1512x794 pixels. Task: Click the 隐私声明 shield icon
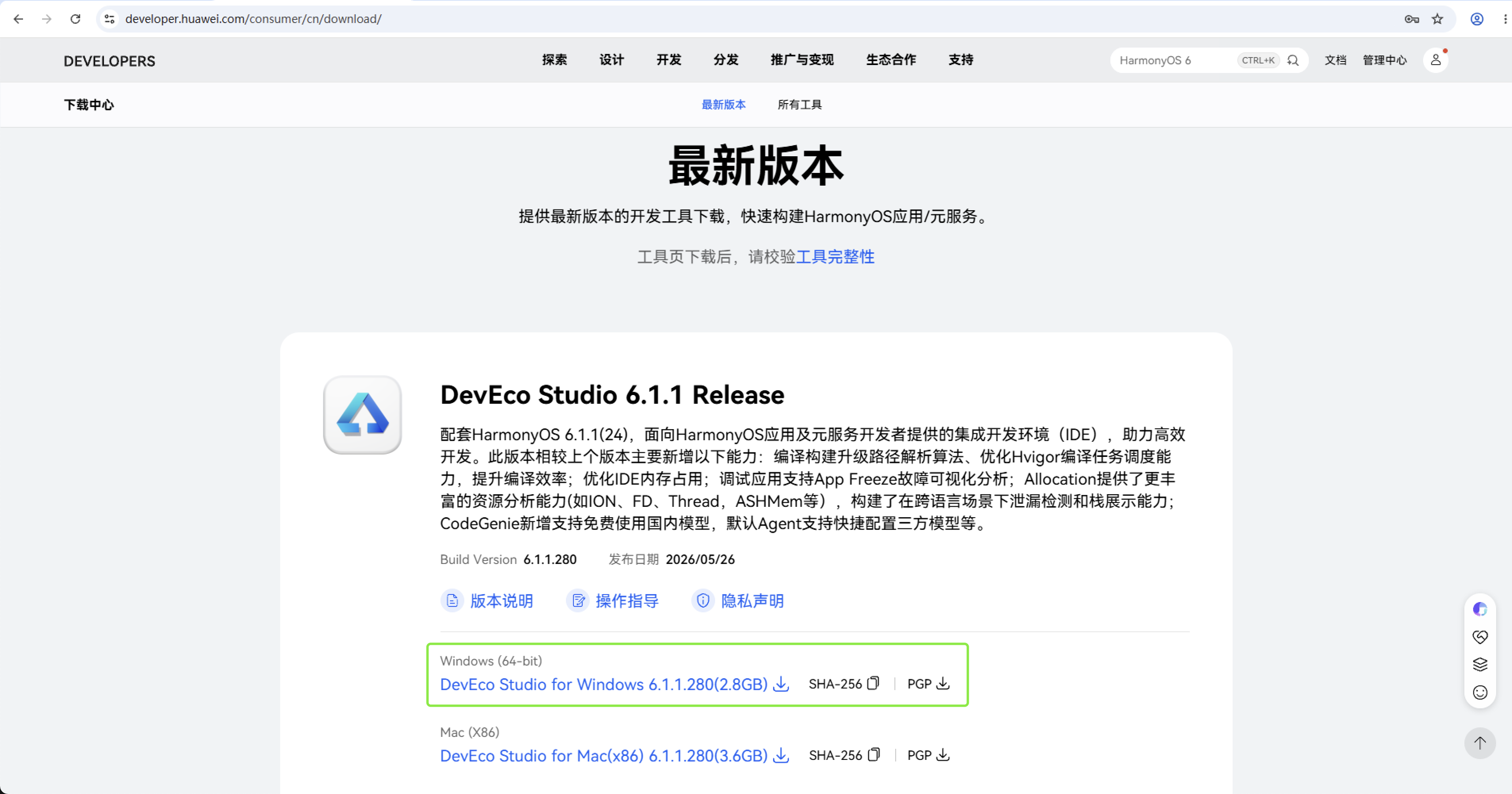(x=702, y=600)
